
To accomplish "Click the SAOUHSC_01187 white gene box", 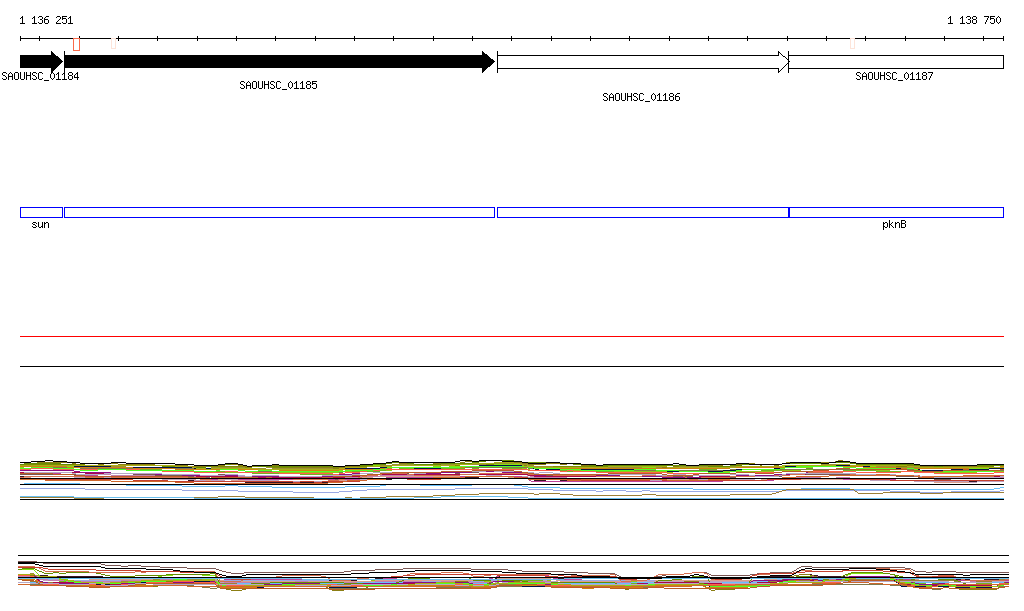I will coord(896,62).
